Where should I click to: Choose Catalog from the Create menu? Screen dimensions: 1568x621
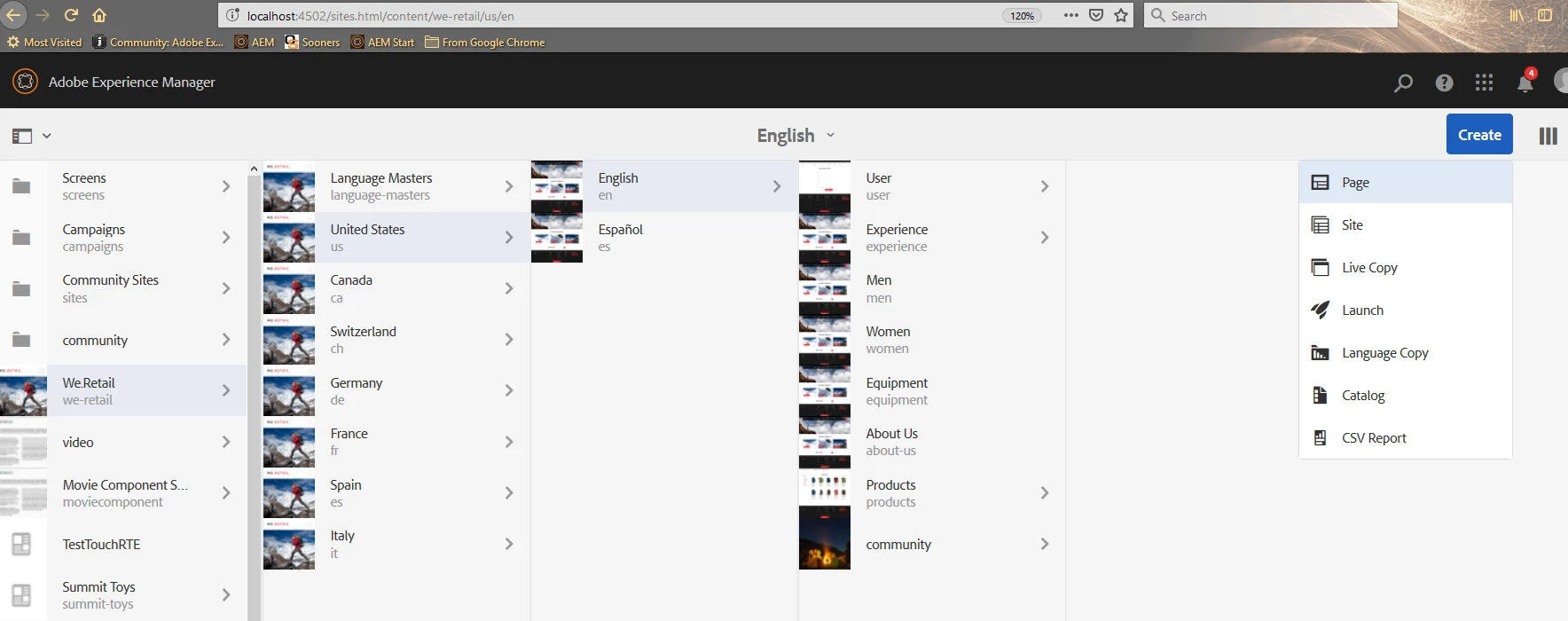[x=1406, y=396]
